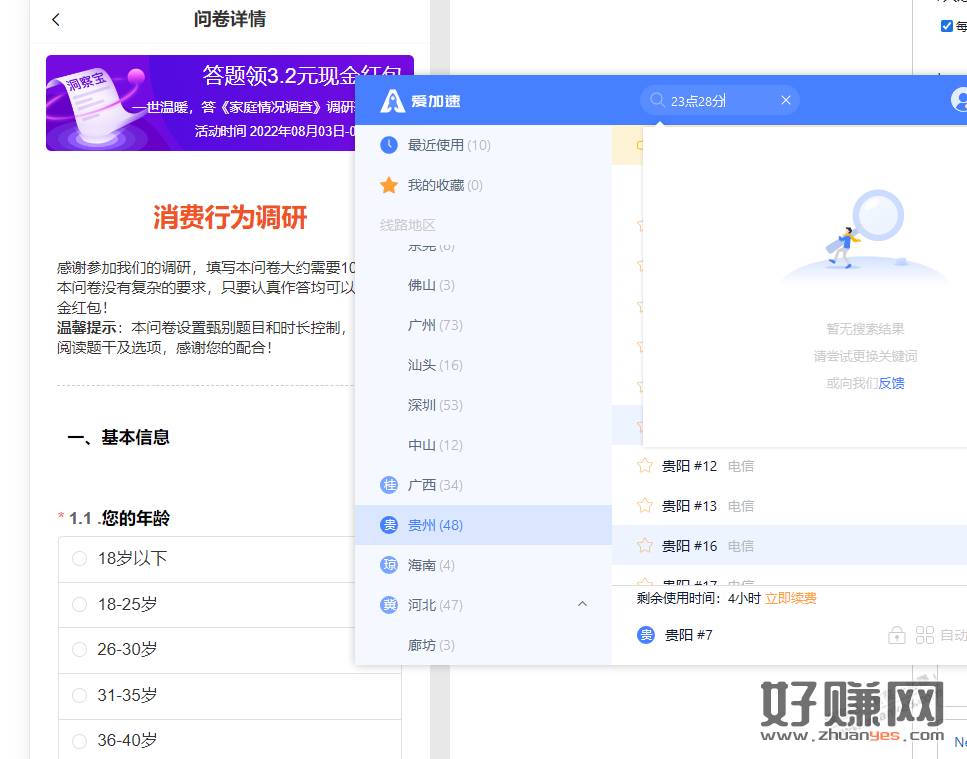The height and width of the screenshot is (759, 967).
Task: Focus the search field containing 23点28分
Action: pos(720,100)
